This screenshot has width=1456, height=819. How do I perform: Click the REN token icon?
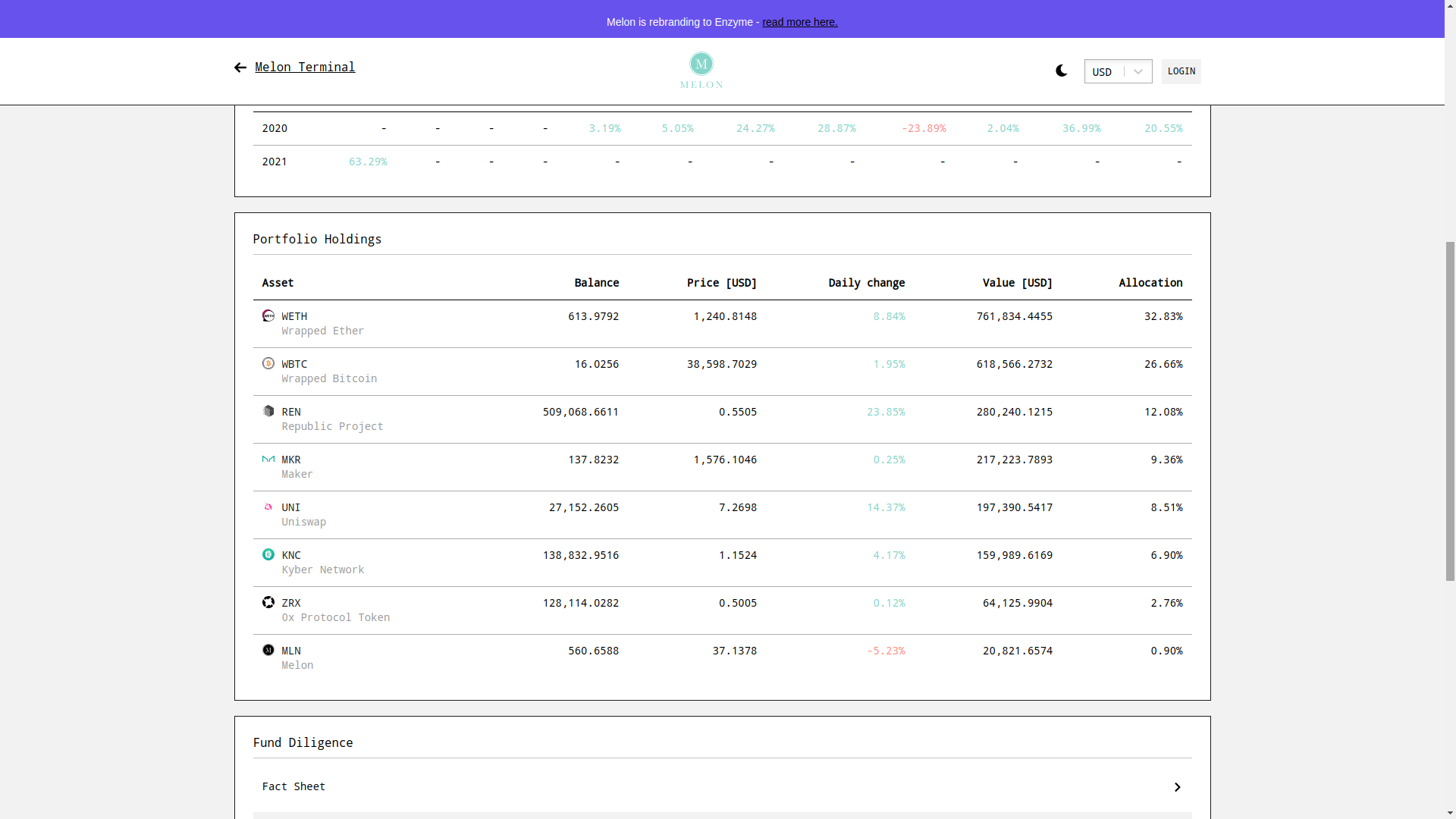click(268, 411)
